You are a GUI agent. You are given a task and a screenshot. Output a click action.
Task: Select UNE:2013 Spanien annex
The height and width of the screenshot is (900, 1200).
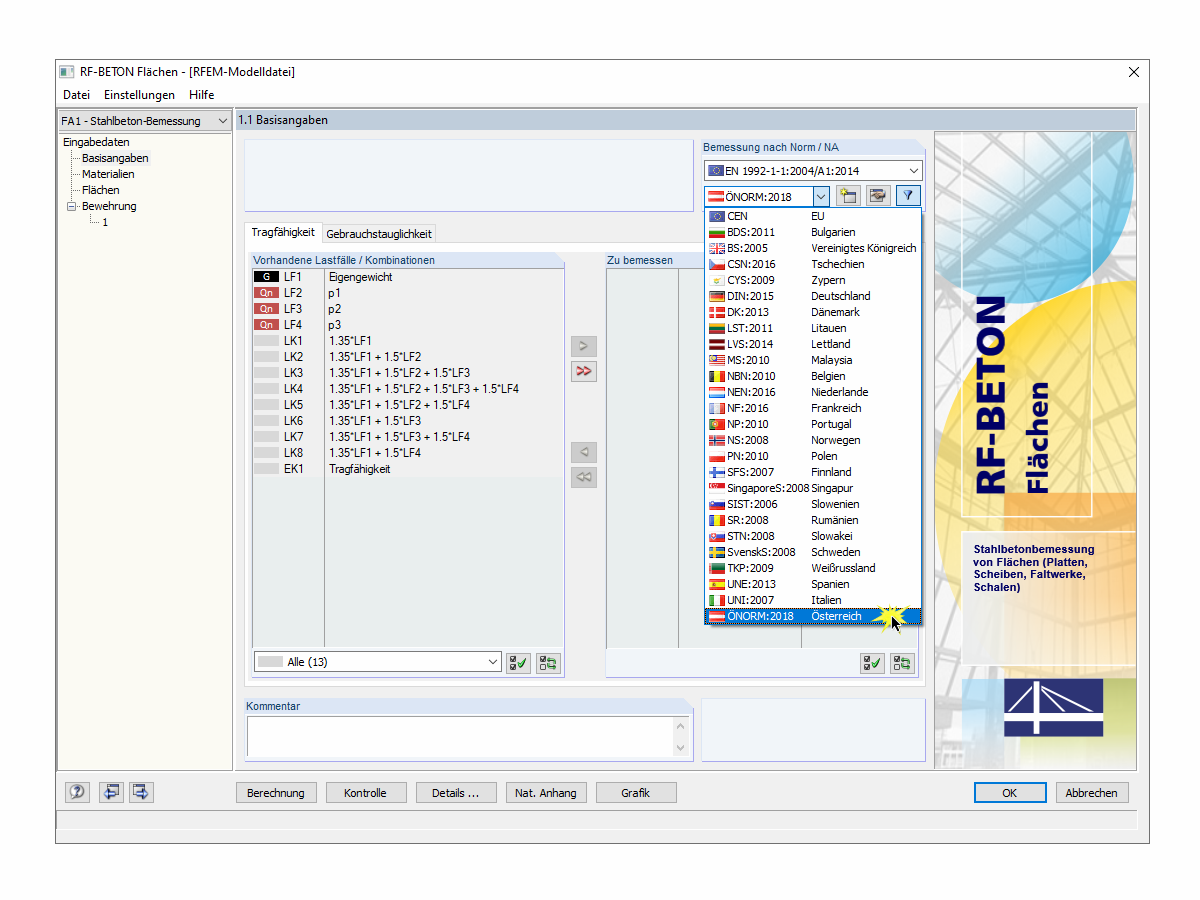[813, 584]
